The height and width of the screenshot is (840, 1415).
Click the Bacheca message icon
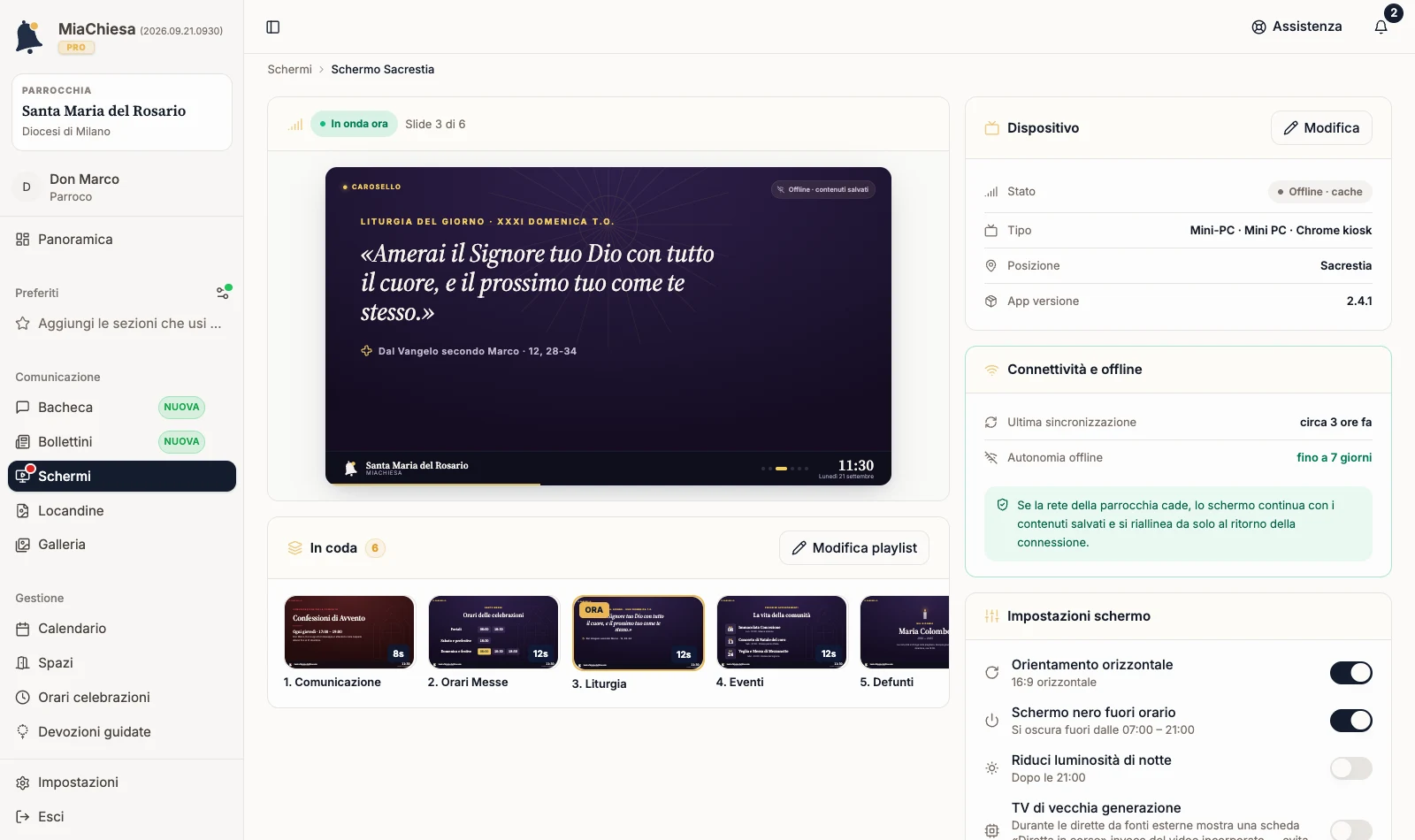23,408
